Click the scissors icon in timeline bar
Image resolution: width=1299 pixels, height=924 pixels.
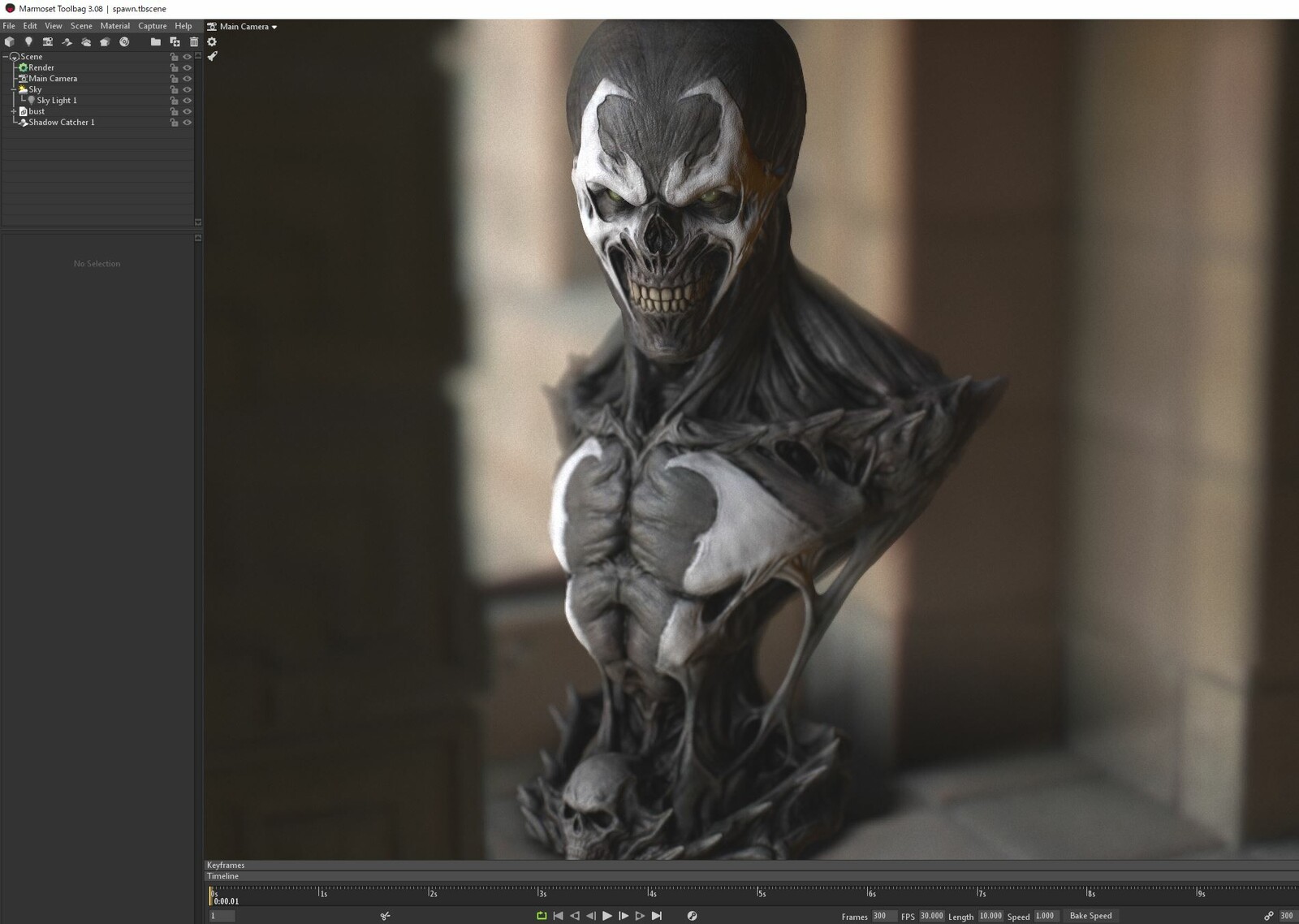(x=385, y=916)
